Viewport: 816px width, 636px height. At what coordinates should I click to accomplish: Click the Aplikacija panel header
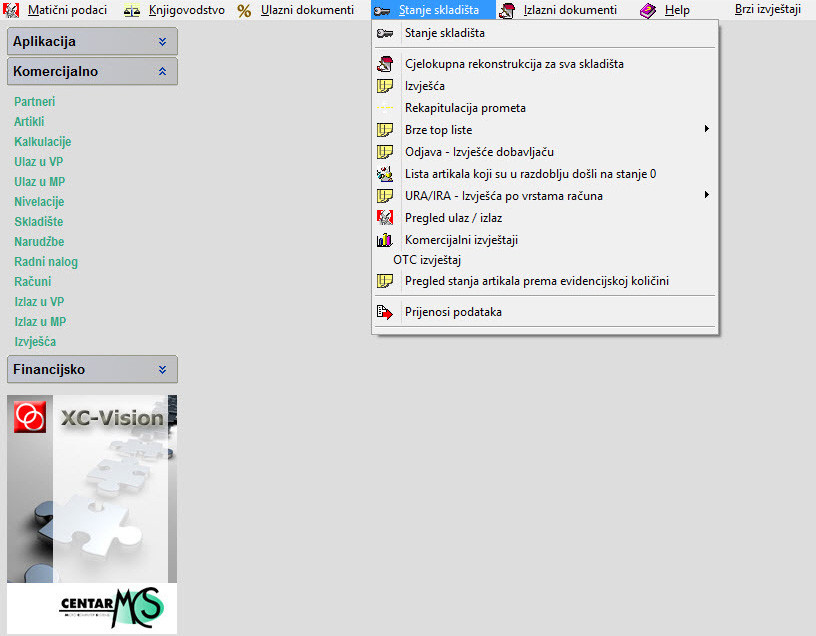(92, 42)
